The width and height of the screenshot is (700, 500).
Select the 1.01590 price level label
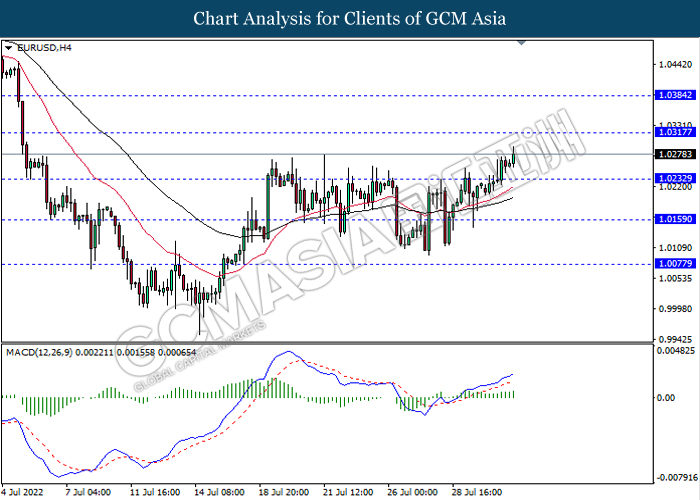[675, 219]
